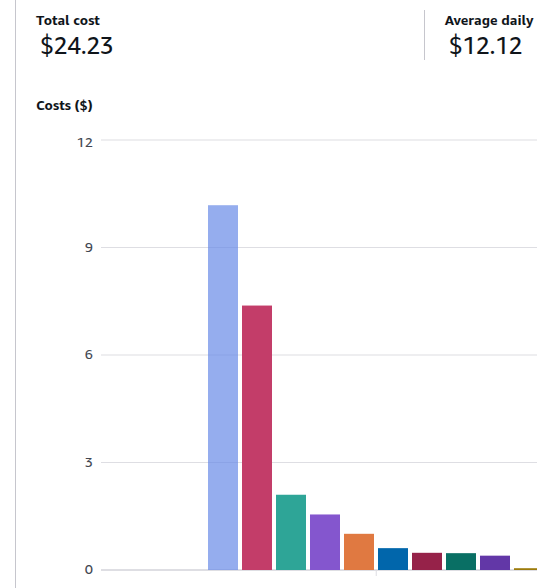Image resolution: width=537 pixels, height=588 pixels.
Task: Click the 6 y-axis label
Action: click(x=88, y=355)
